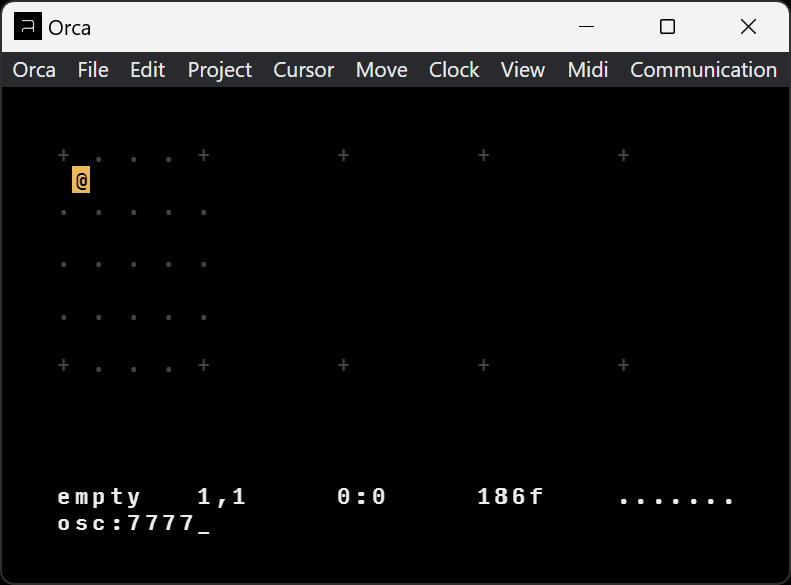Maximize the Orca window
This screenshot has width=791, height=585.
(667, 26)
